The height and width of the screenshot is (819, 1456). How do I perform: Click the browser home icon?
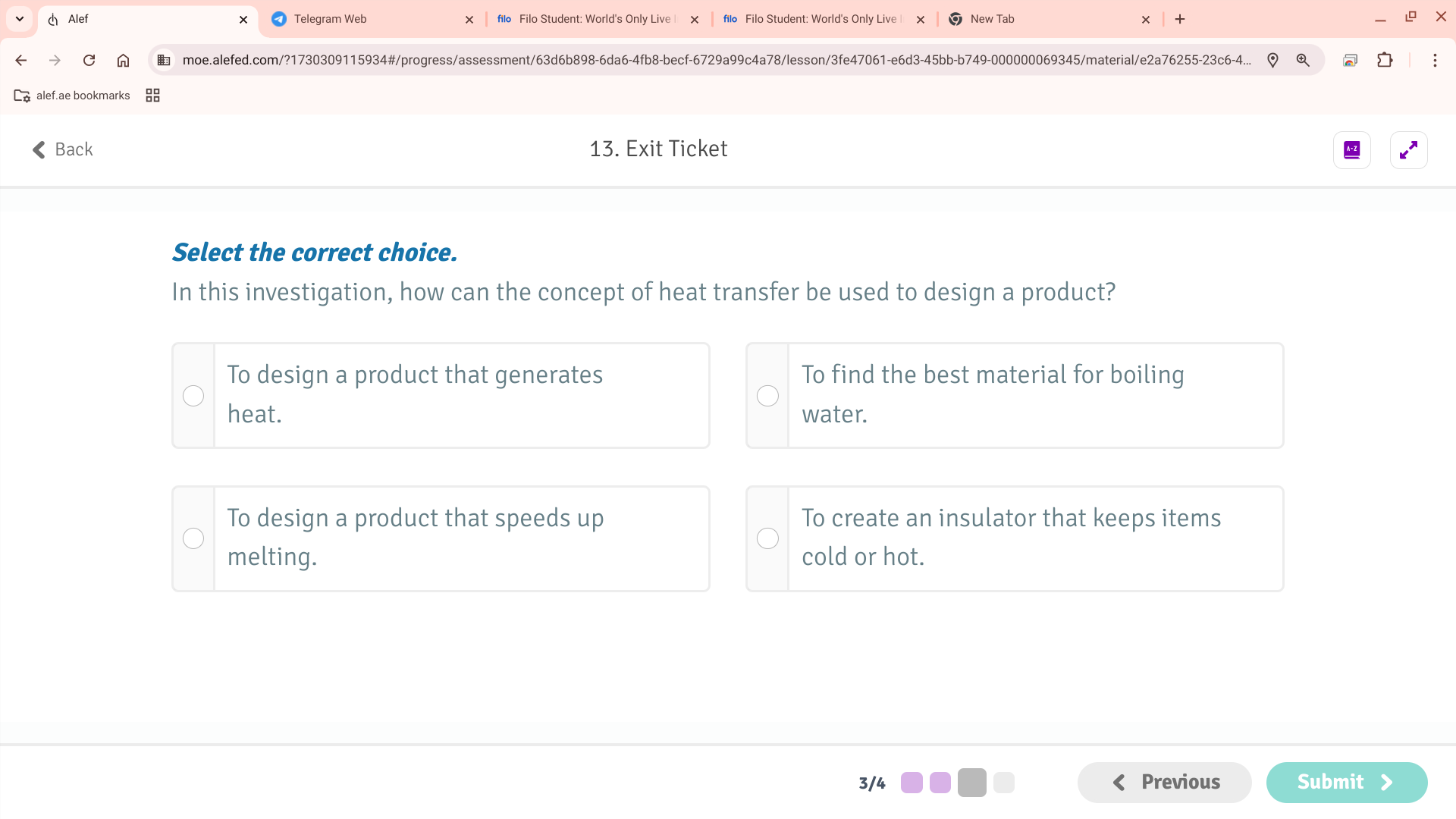[x=123, y=60]
